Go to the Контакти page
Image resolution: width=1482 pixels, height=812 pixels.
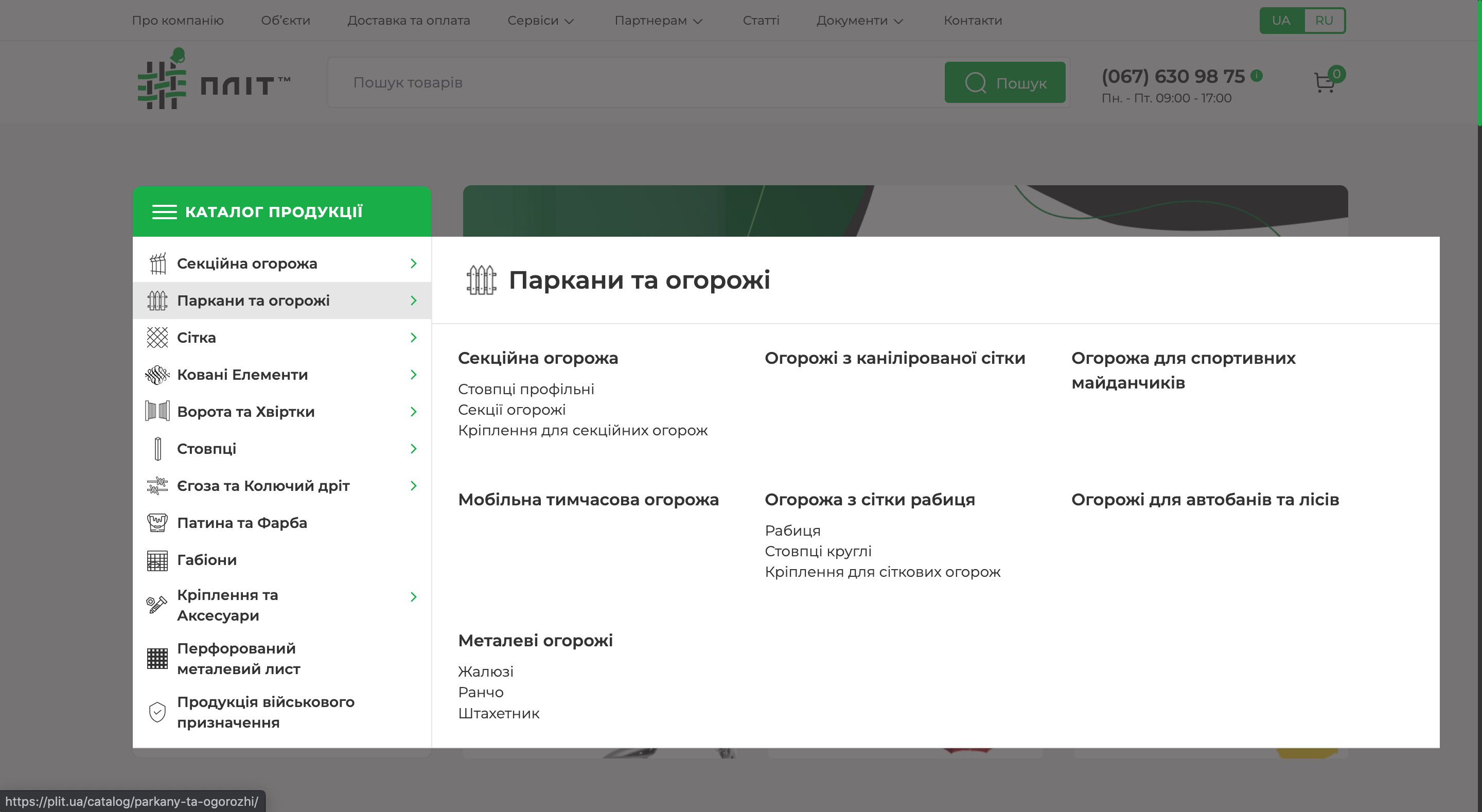pos(972,20)
